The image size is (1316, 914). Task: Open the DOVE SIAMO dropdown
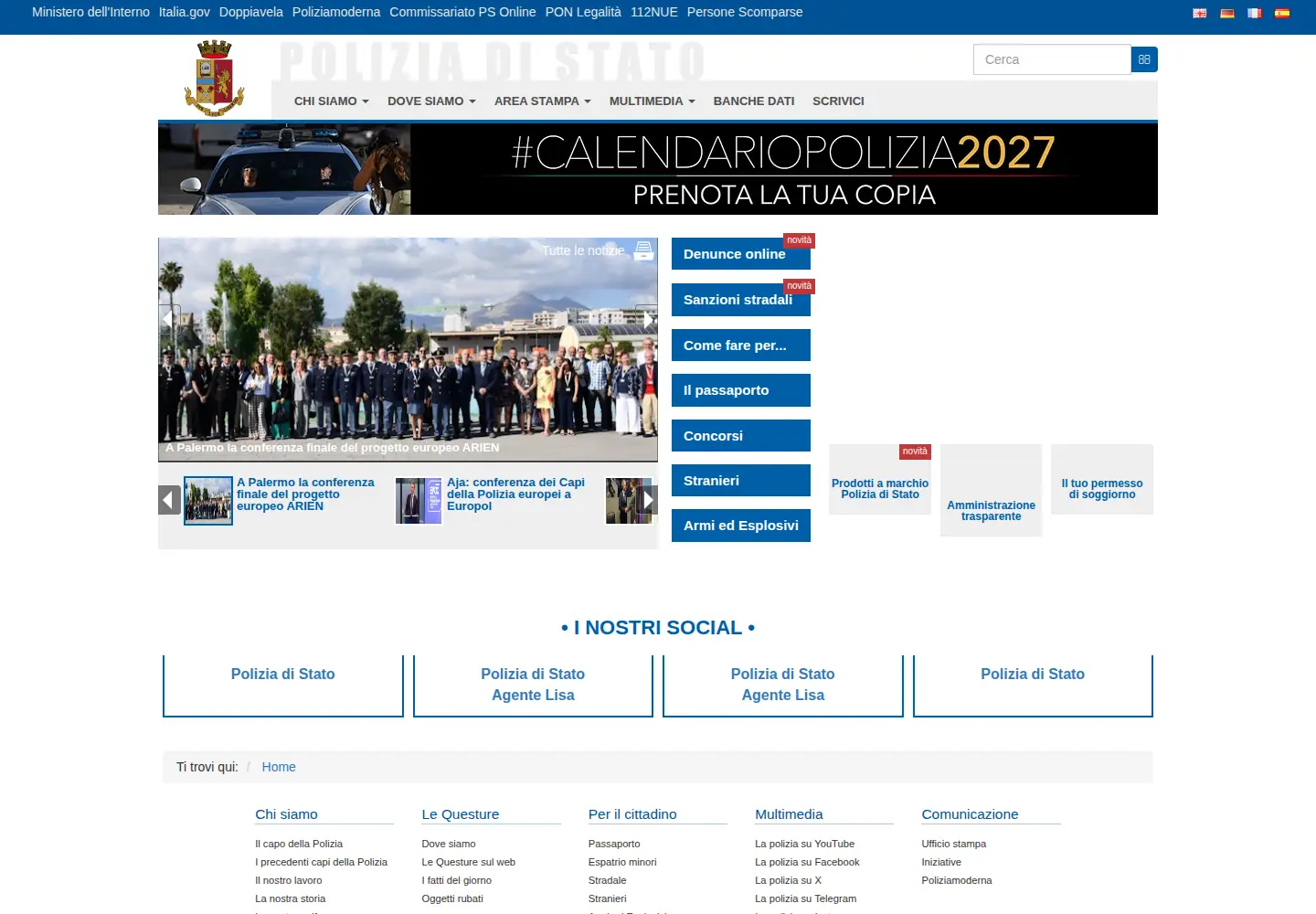[x=431, y=101]
